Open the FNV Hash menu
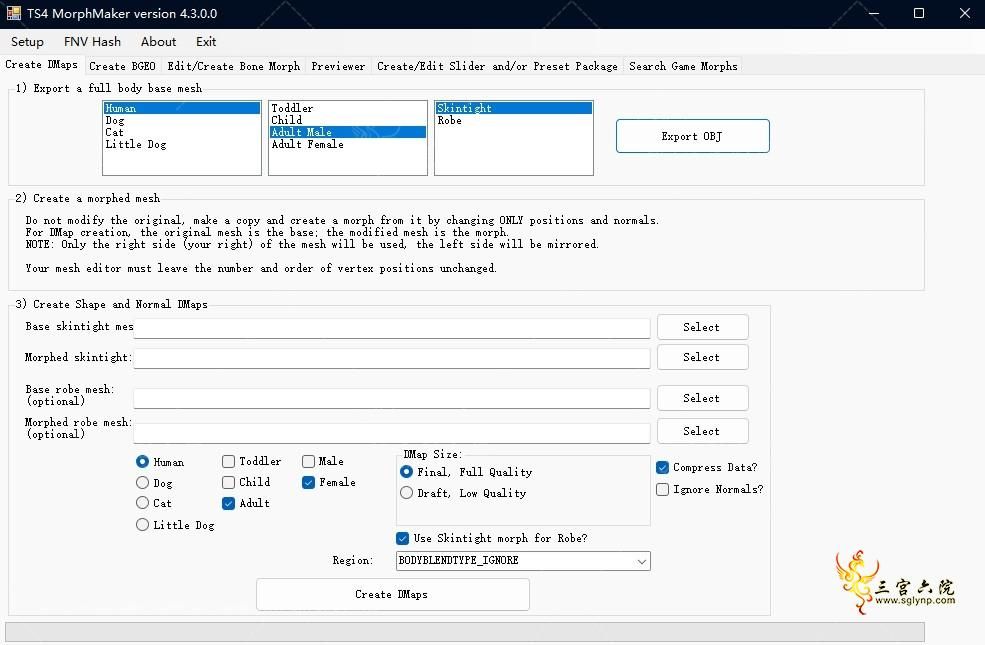The height and width of the screenshot is (645, 985). [x=92, y=42]
